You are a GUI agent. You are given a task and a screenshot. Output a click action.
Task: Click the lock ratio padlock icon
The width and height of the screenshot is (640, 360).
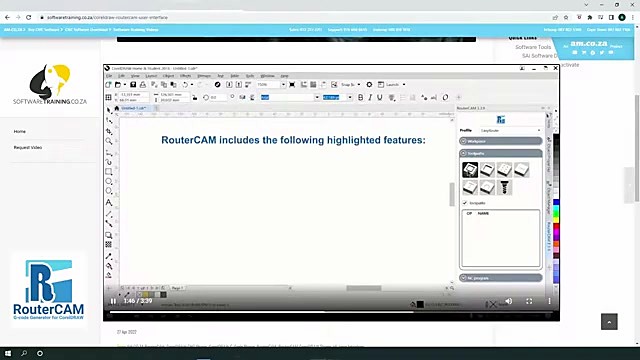[195, 97]
